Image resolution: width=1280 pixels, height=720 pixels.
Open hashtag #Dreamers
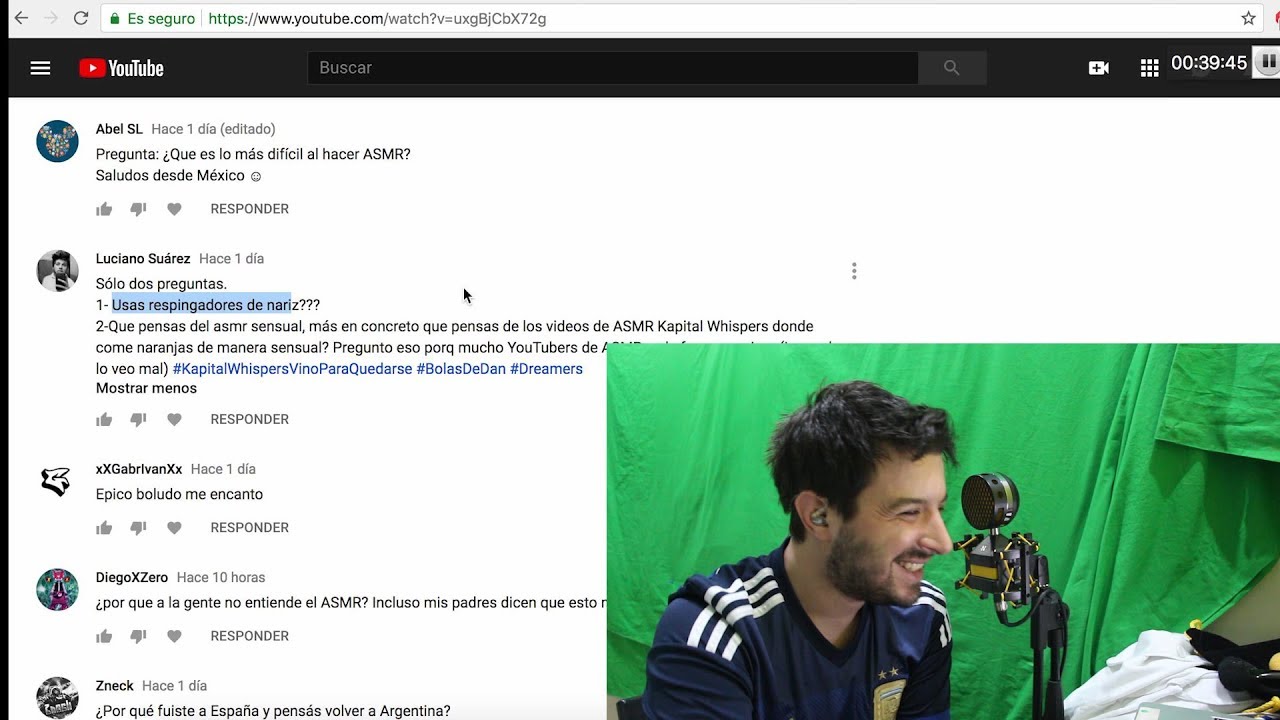(x=546, y=369)
